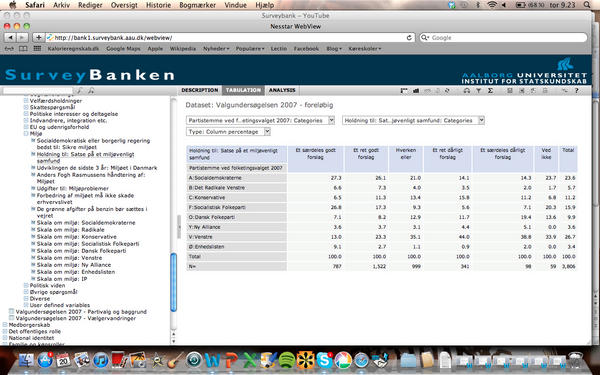This screenshot has height=375, width=600.
Task: Click V:Venstre row header in table
Action: [x=236, y=237]
